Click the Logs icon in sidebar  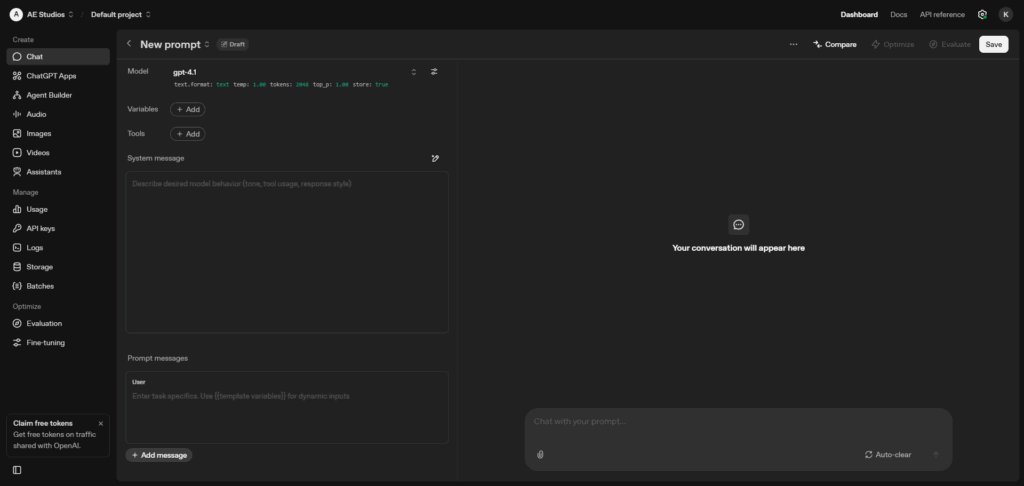[x=17, y=248]
